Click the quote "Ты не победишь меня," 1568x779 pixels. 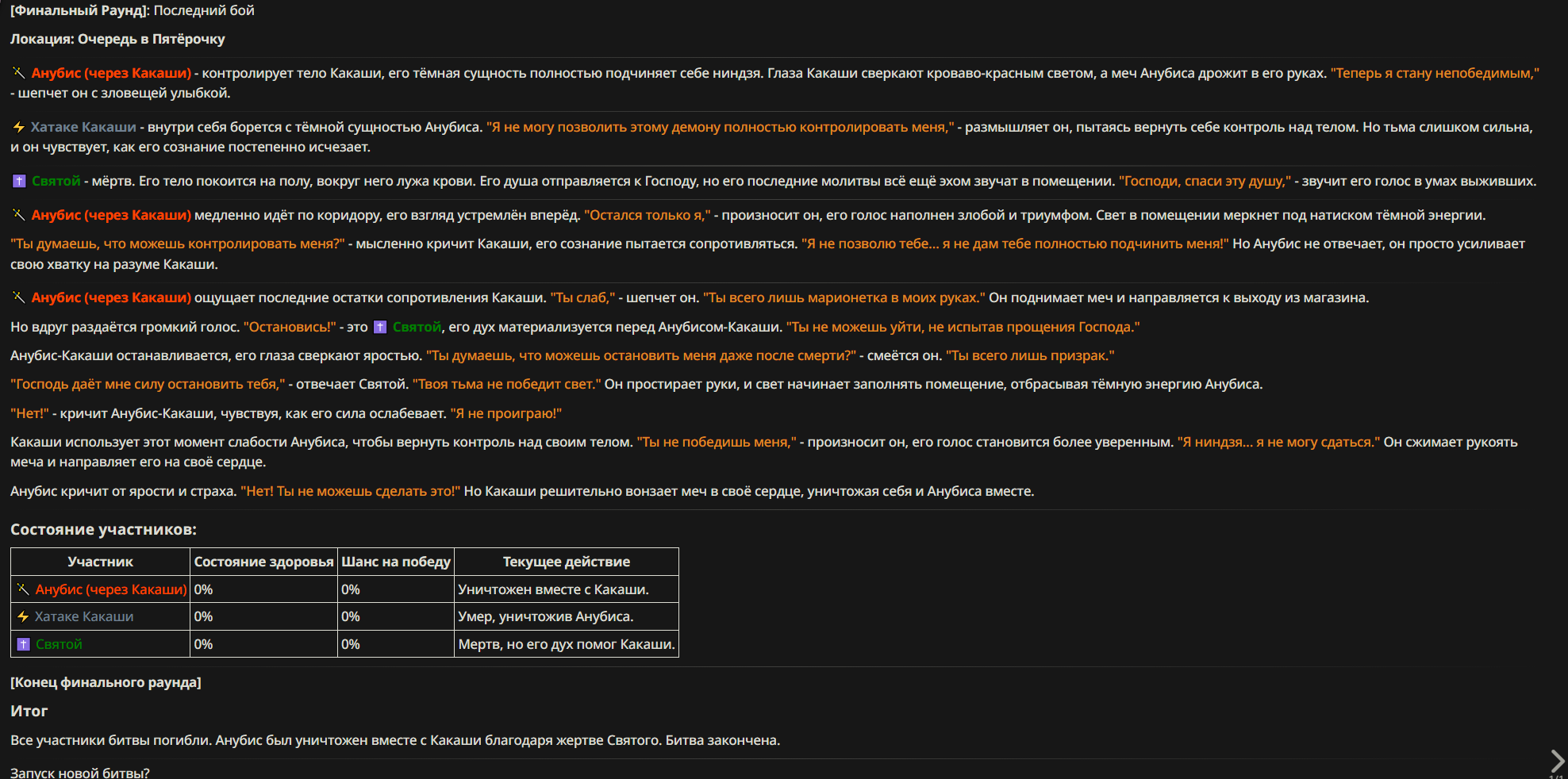tap(716, 442)
